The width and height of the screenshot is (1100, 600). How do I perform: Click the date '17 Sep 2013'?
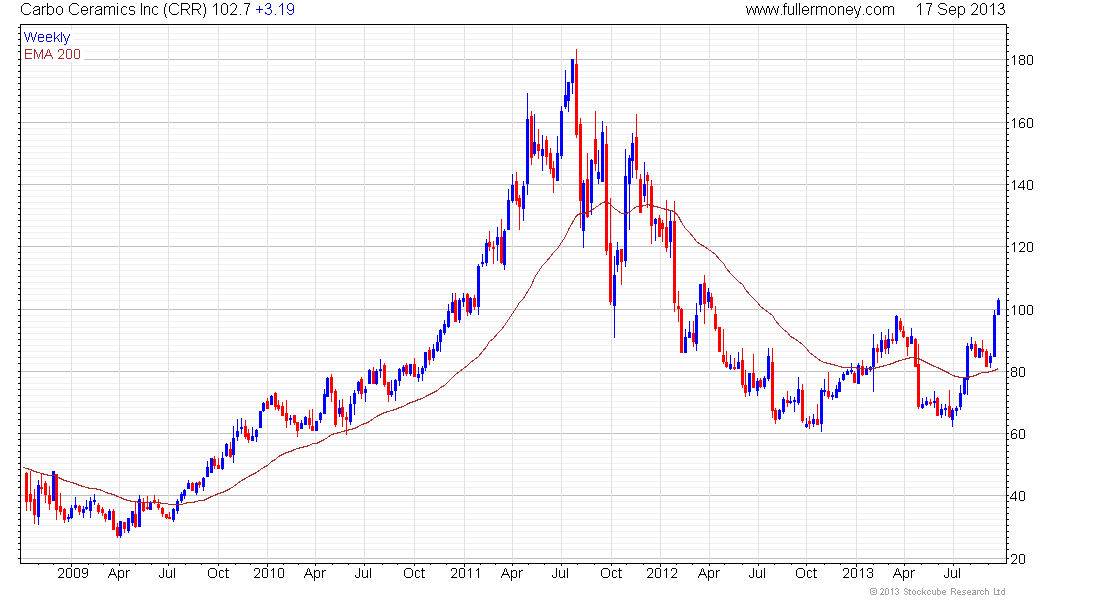[960, 10]
